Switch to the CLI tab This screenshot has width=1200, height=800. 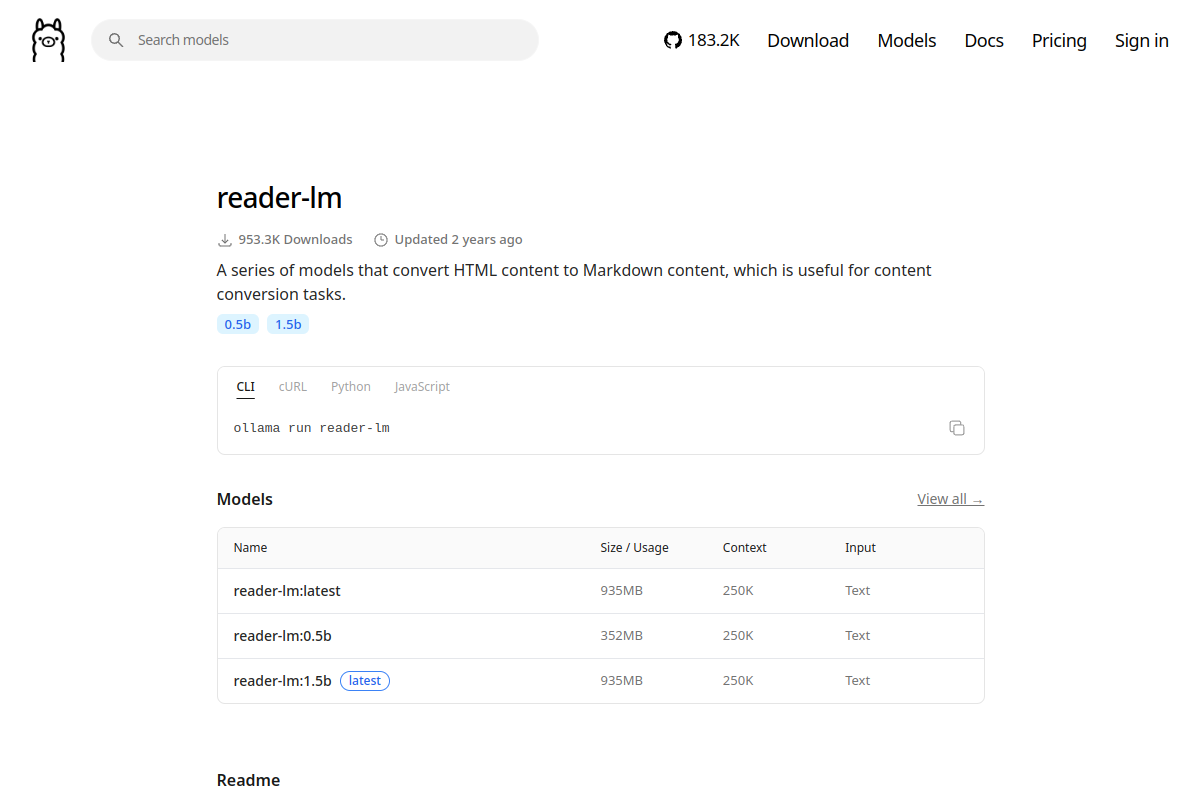[245, 387]
